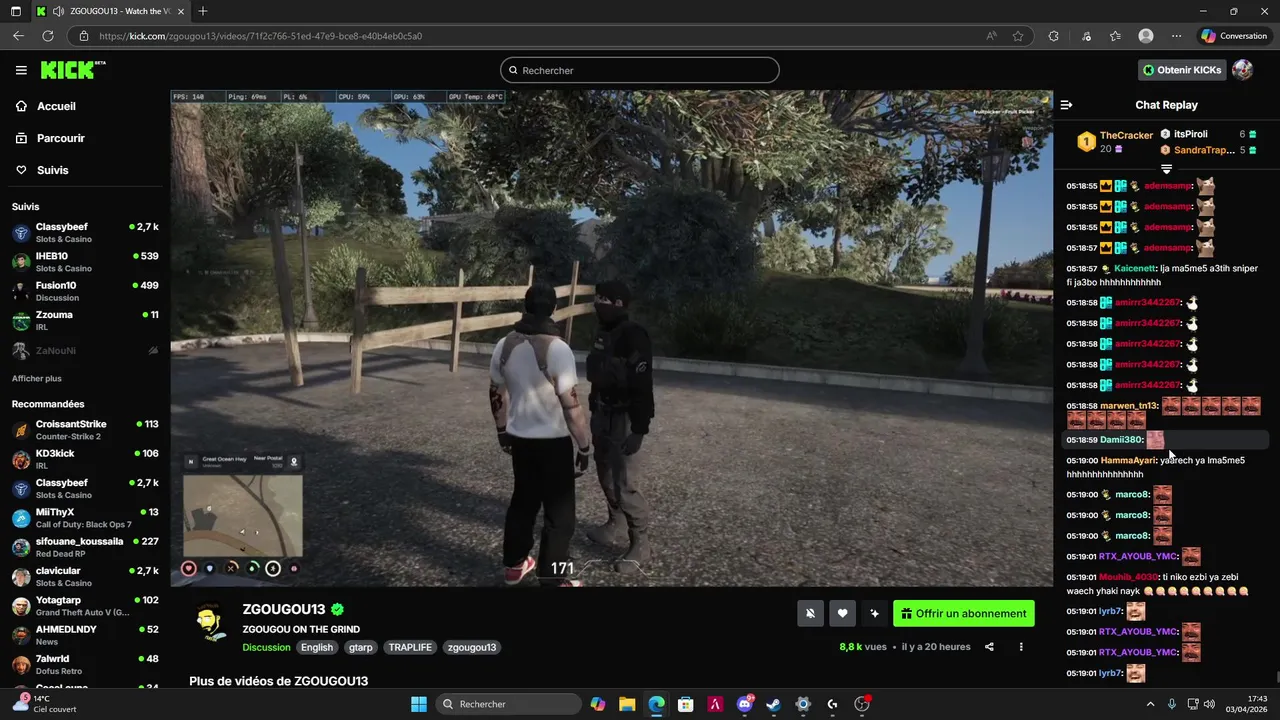Go back in browser
The image size is (1280, 720).
point(18,36)
